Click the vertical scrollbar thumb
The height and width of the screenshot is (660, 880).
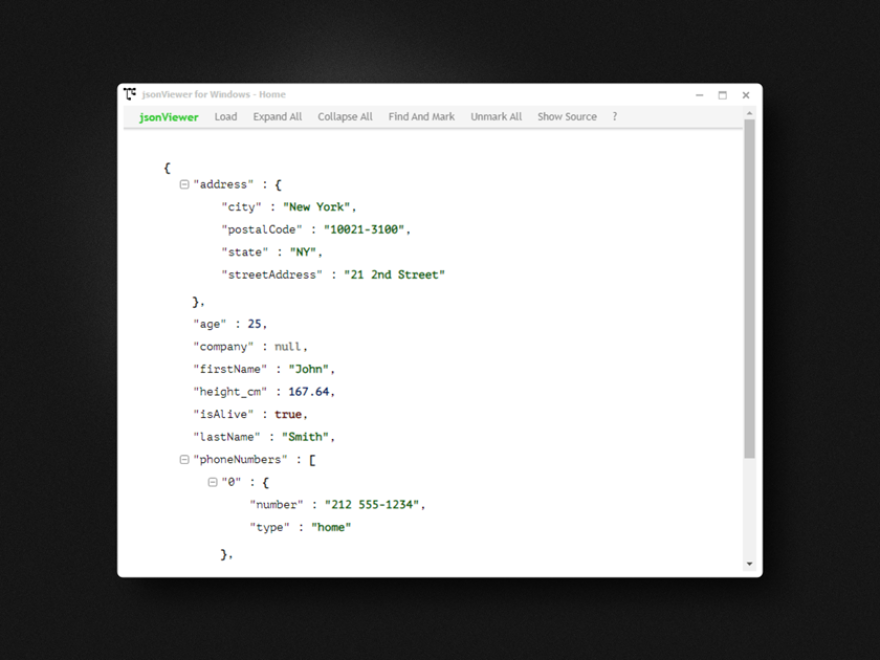tap(750, 290)
